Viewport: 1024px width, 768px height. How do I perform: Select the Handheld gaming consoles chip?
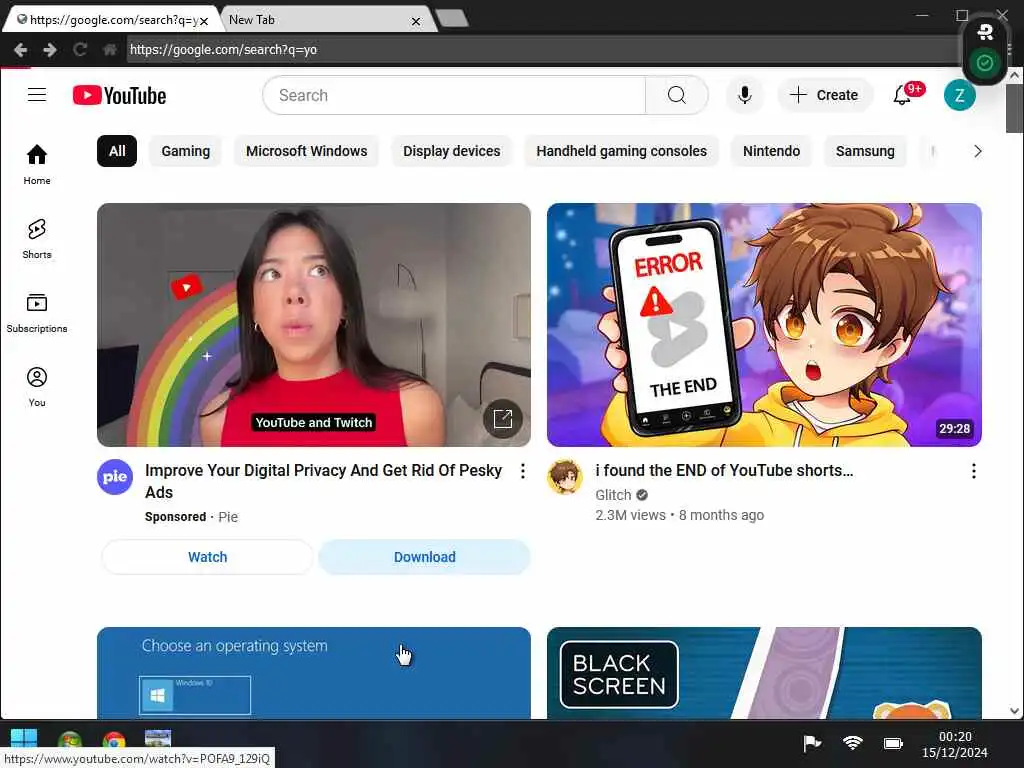pyautogui.click(x=621, y=152)
